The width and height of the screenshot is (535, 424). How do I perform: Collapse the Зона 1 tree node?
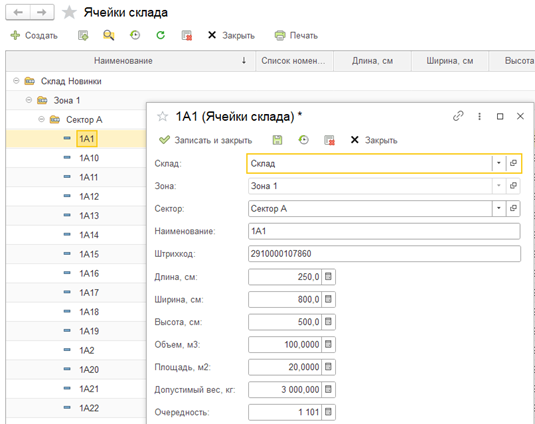click(29, 100)
